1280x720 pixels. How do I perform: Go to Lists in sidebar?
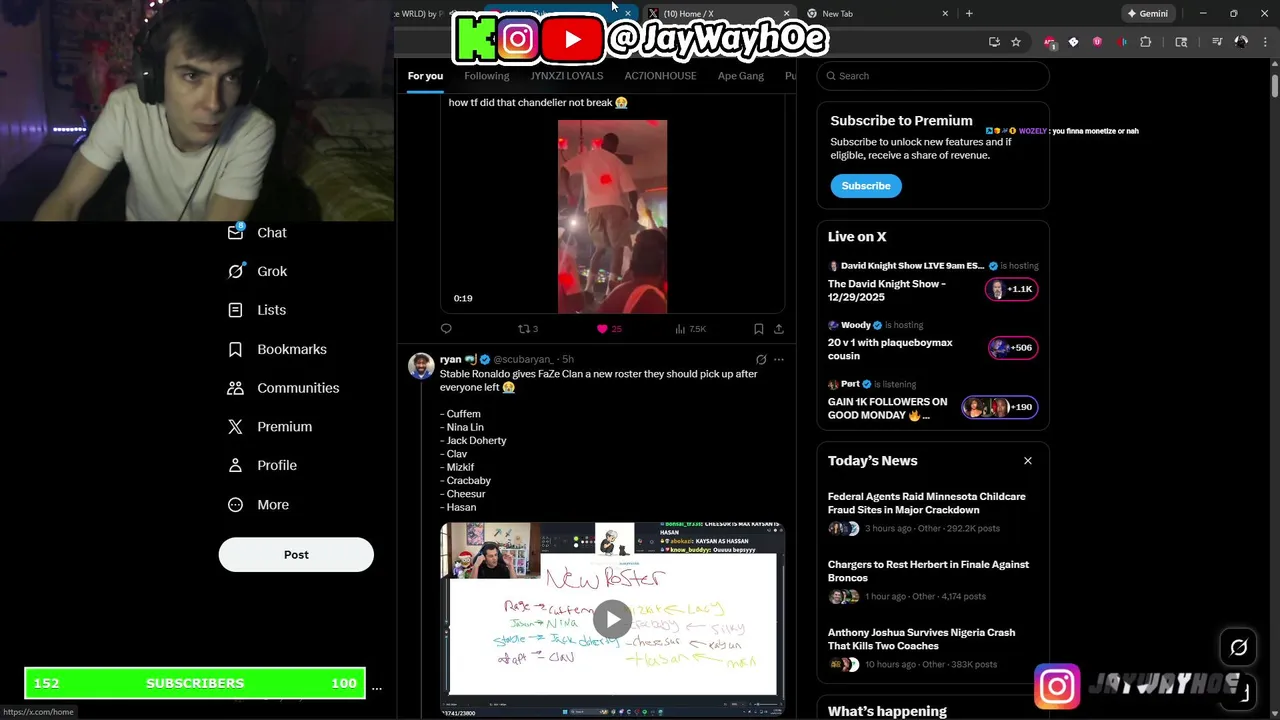[257, 310]
